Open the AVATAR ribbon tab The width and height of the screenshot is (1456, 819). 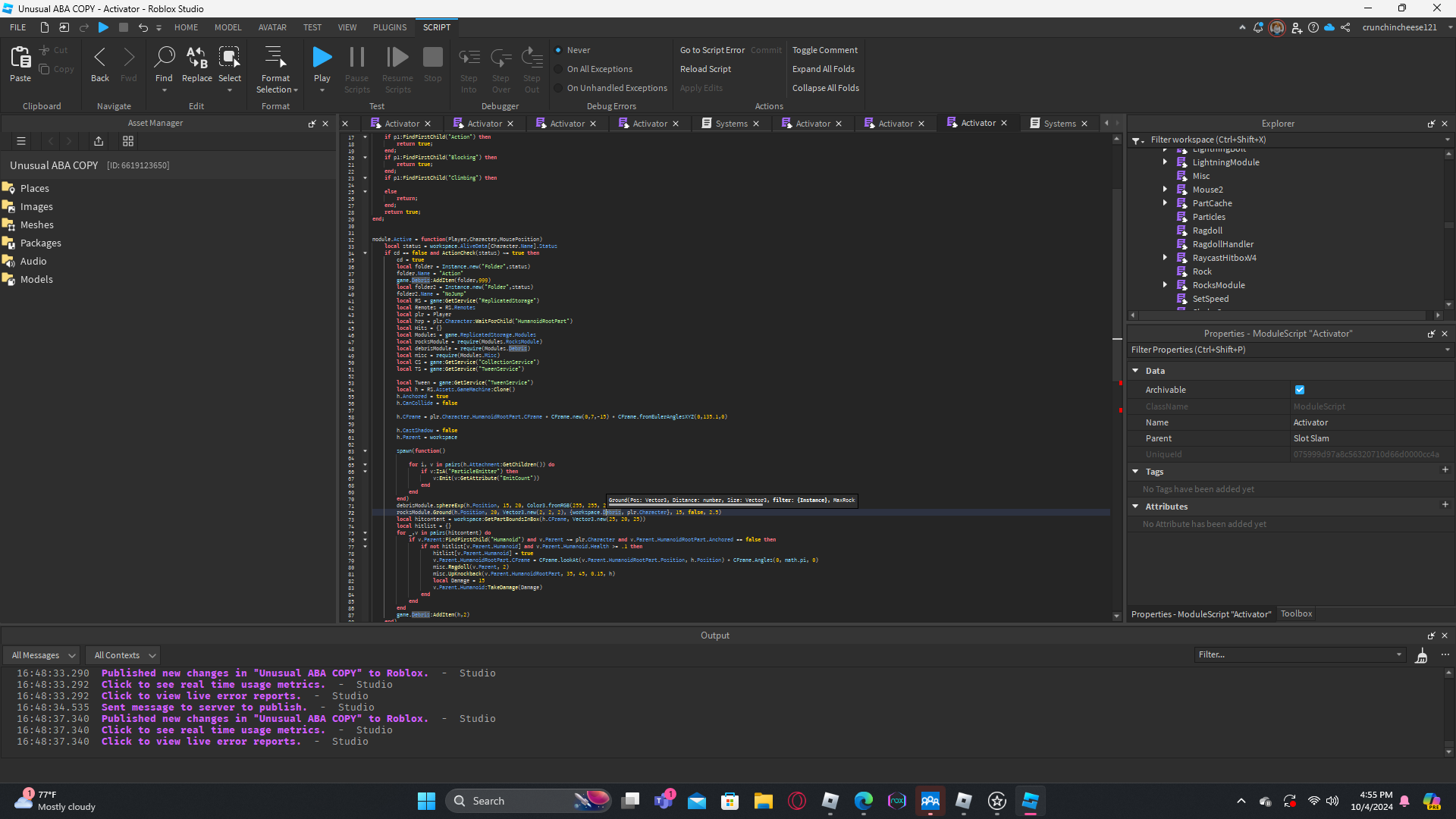pyautogui.click(x=272, y=27)
